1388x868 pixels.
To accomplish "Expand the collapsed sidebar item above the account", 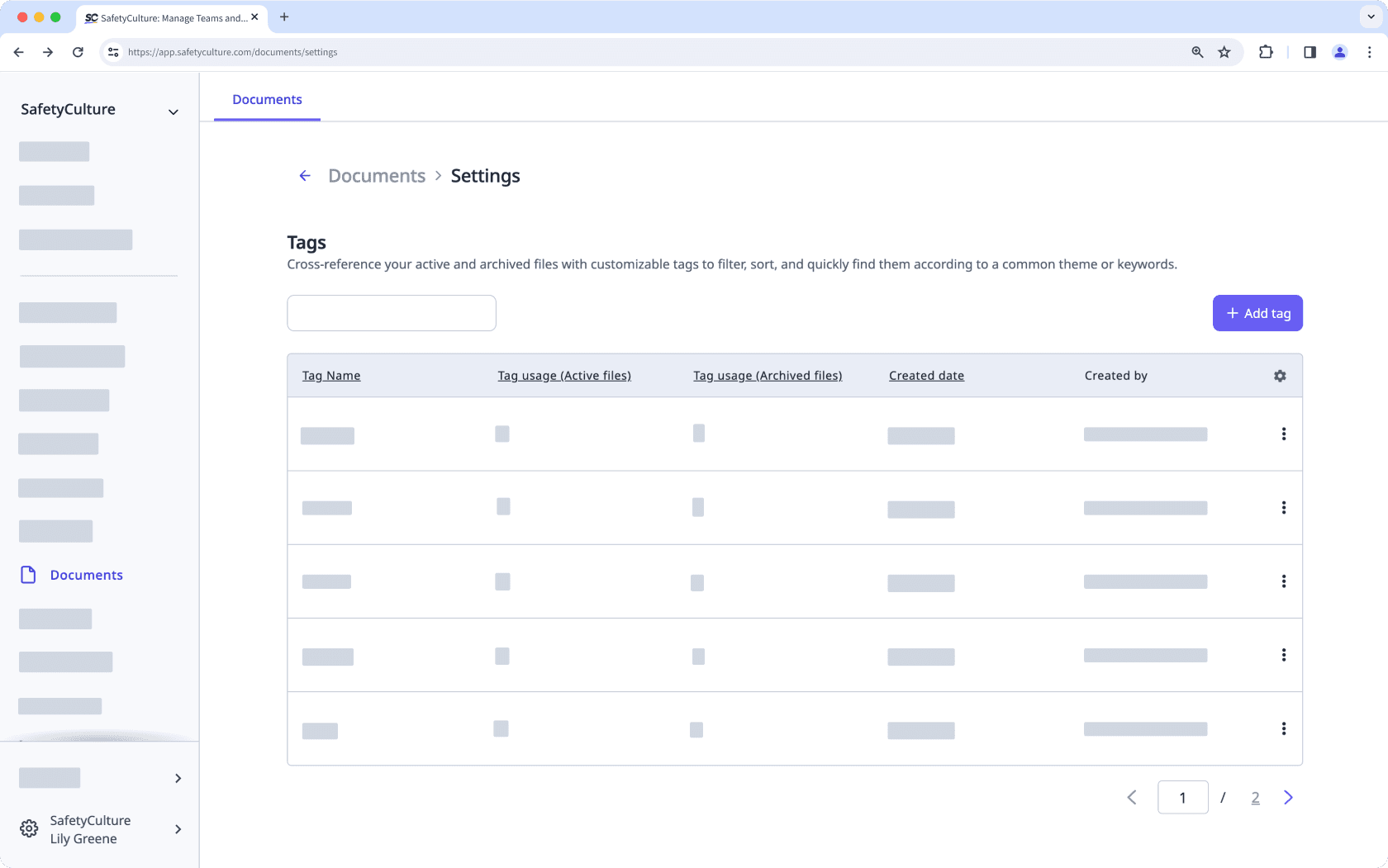I will [178, 778].
